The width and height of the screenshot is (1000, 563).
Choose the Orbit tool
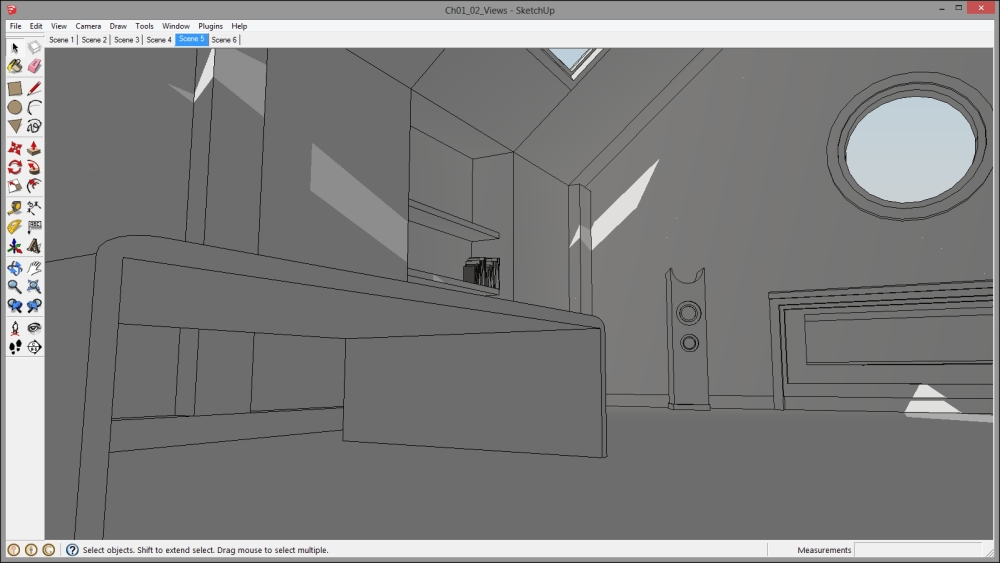tap(15, 268)
